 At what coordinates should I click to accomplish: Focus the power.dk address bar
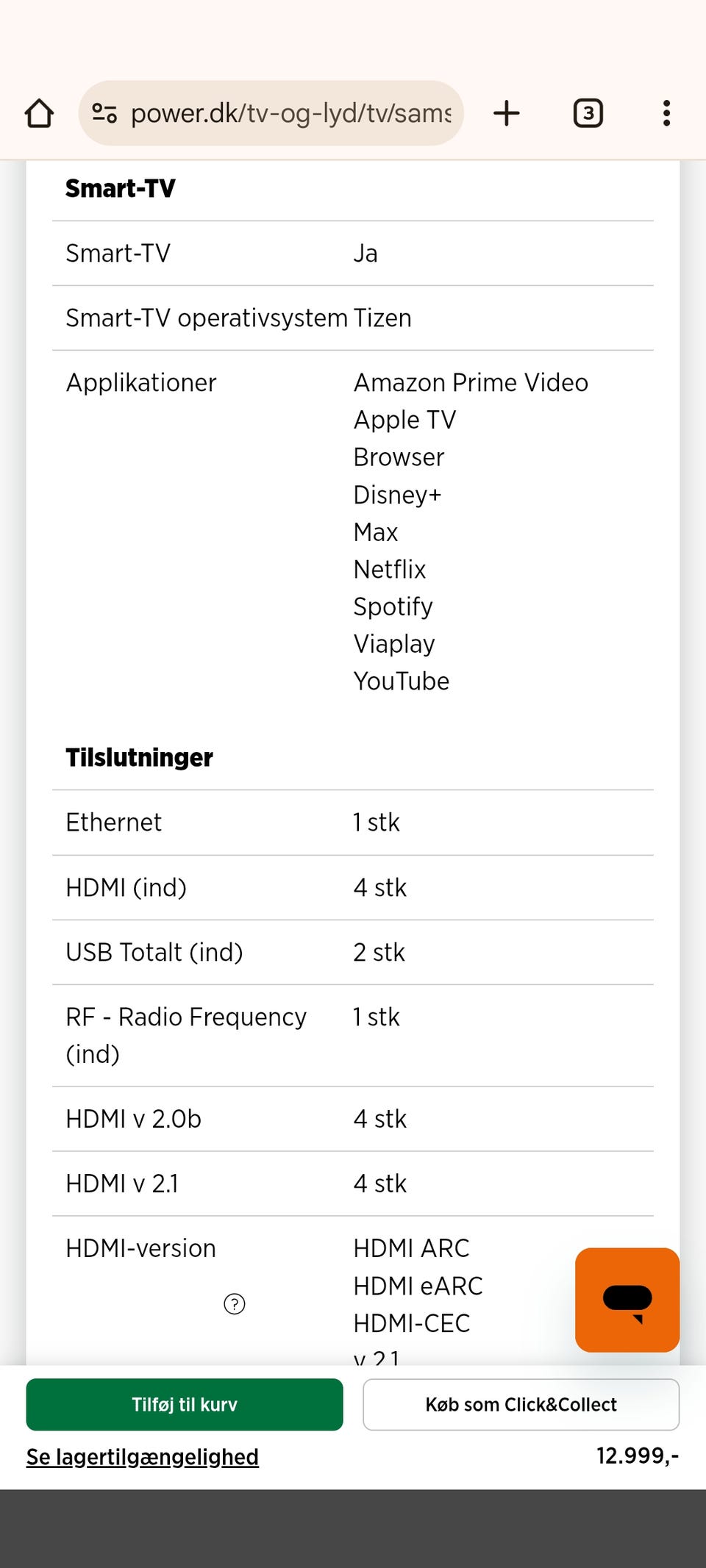coord(290,113)
